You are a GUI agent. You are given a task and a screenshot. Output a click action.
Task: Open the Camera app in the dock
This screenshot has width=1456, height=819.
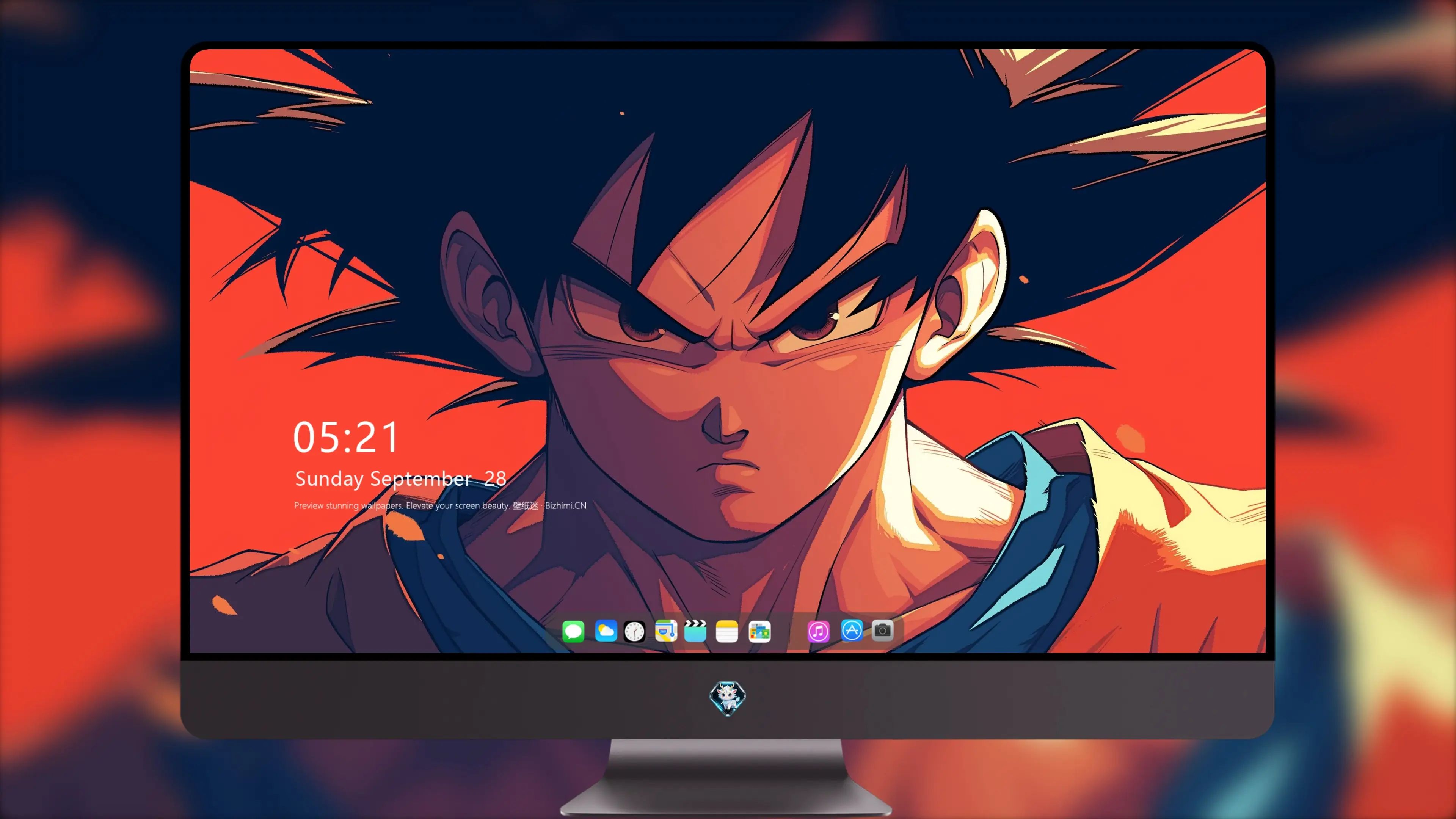click(x=882, y=631)
